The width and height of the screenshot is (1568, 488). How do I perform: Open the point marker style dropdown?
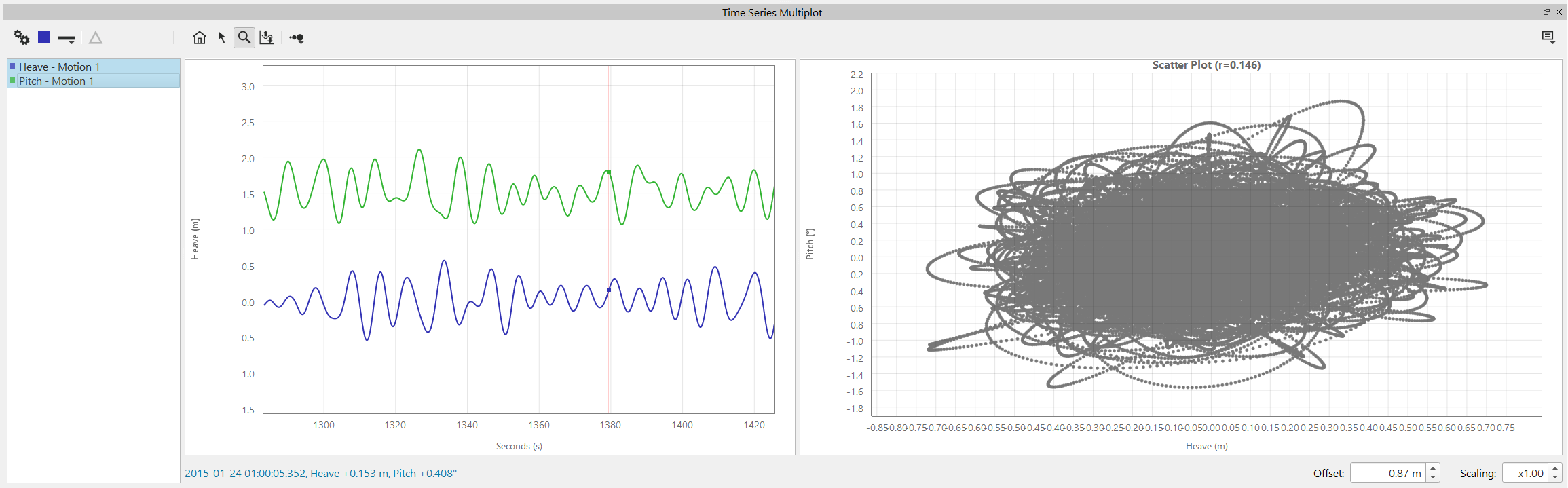click(x=297, y=39)
